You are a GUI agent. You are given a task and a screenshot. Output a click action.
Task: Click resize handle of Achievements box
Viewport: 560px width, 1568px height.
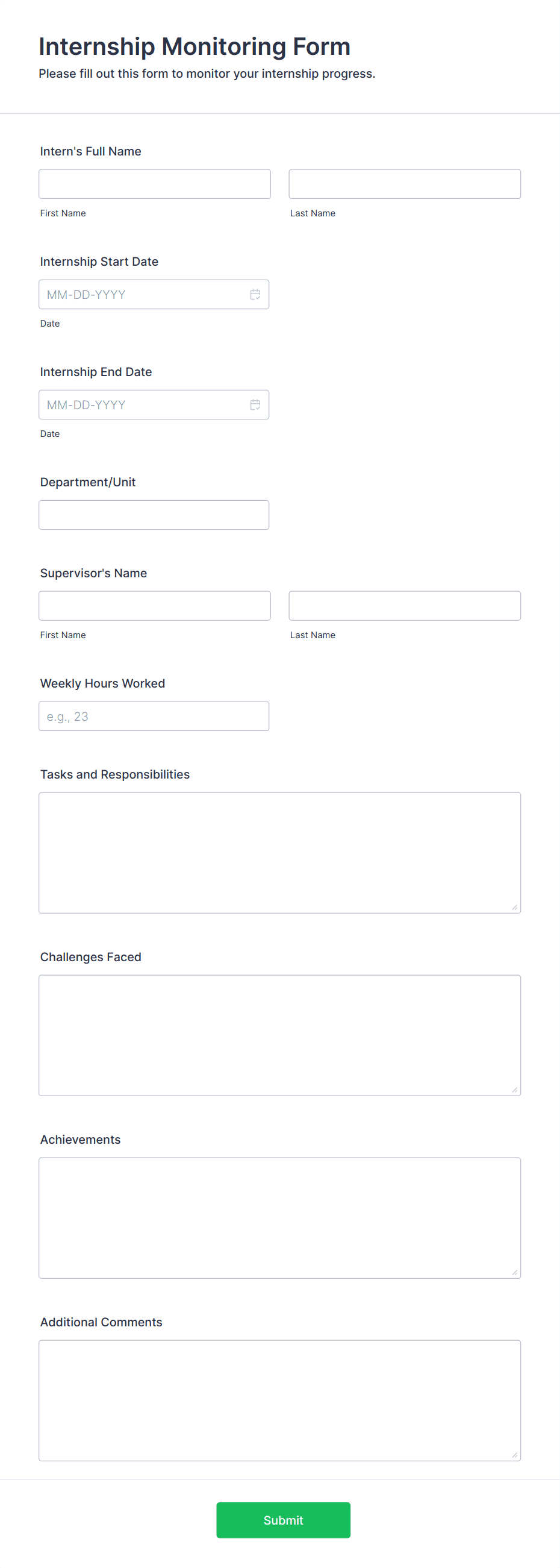pos(514,1272)
